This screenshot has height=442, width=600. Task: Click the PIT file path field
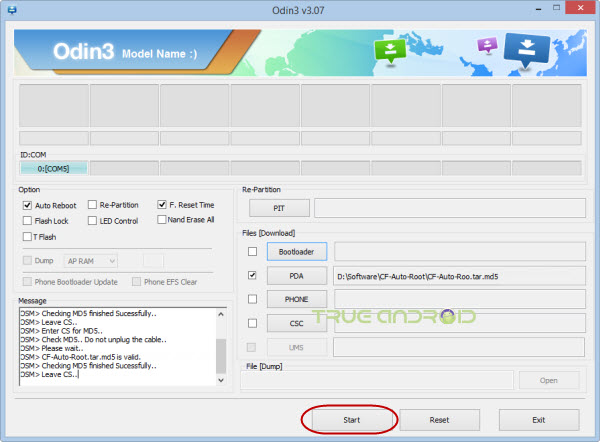tap(450, 208)
